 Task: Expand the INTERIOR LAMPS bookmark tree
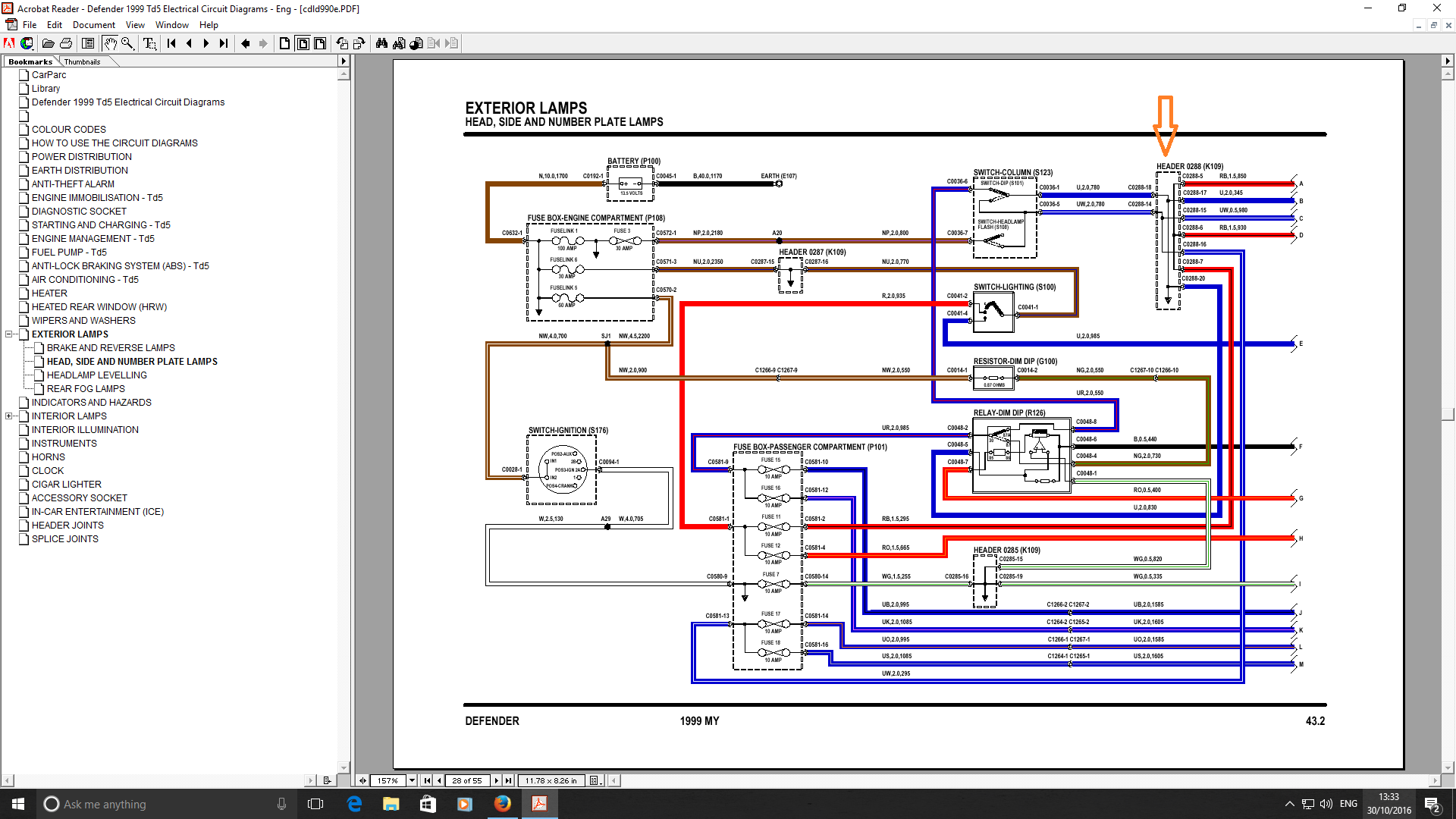(x=9, y=416)
